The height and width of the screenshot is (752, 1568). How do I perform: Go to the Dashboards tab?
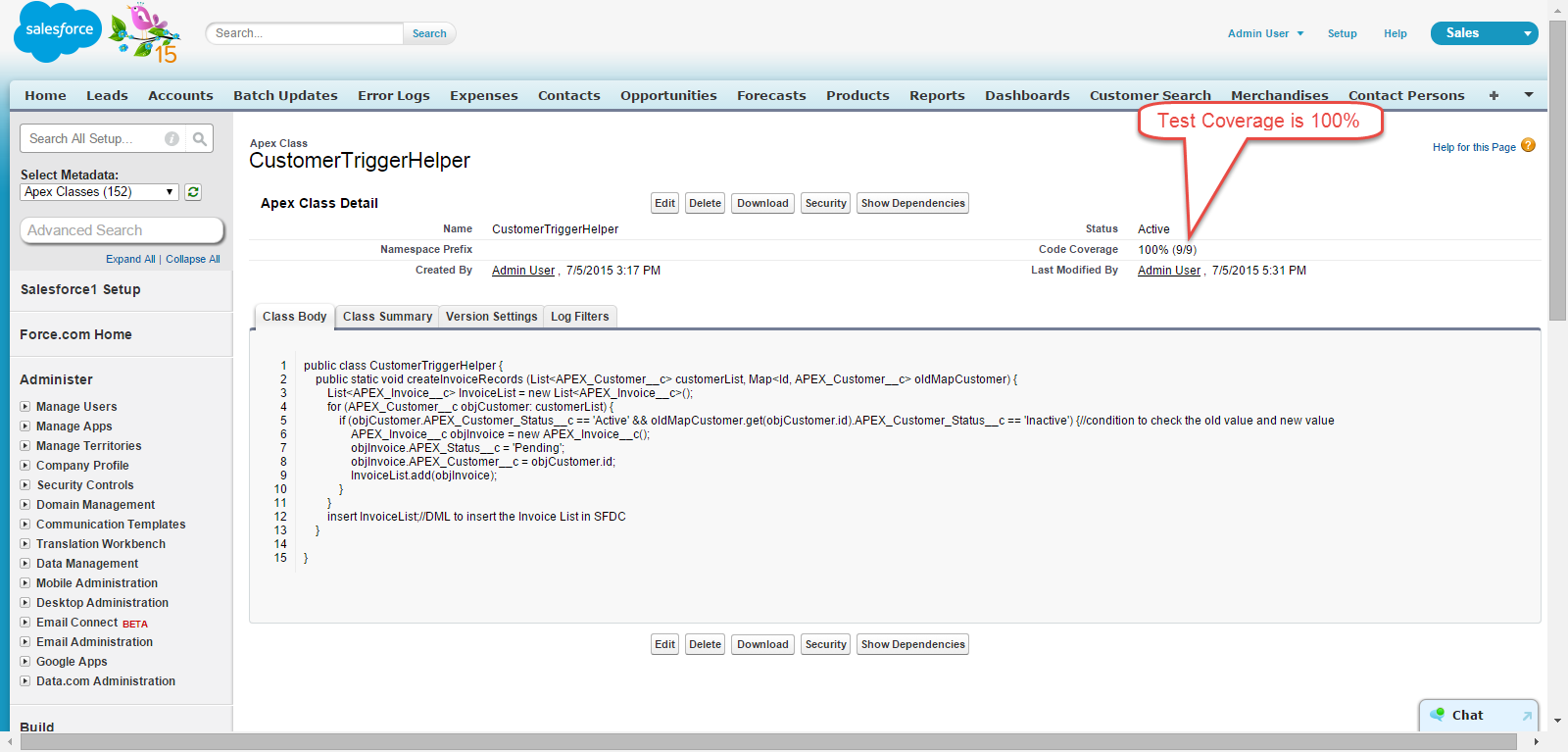[x=1027, y=95]
